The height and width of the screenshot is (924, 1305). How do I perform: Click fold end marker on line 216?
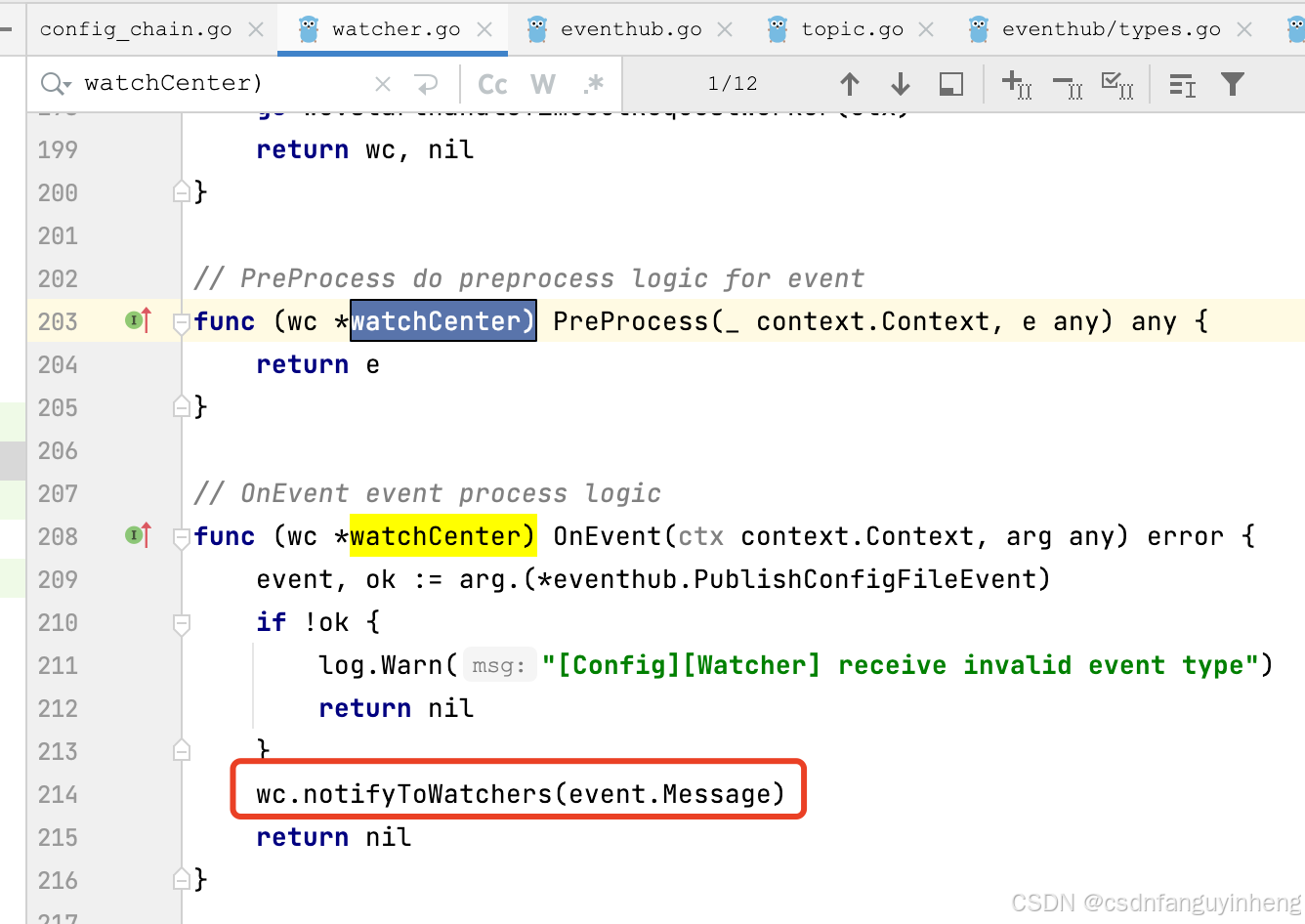[x=182, y=879]
